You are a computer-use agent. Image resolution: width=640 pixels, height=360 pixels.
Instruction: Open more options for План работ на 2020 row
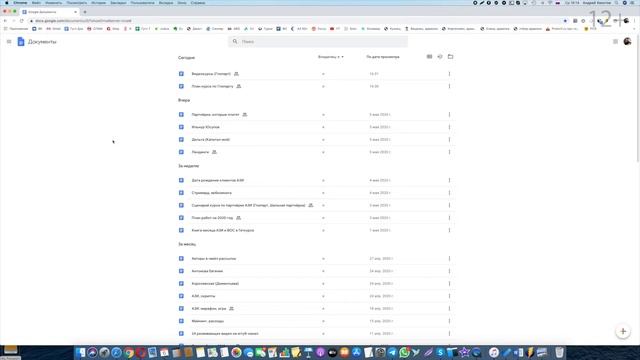(x=449, y=218)
